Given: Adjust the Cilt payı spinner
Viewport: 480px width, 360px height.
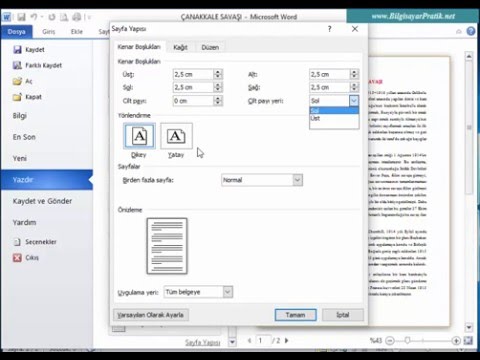Looking at the screenshot, I should (218, 101).
